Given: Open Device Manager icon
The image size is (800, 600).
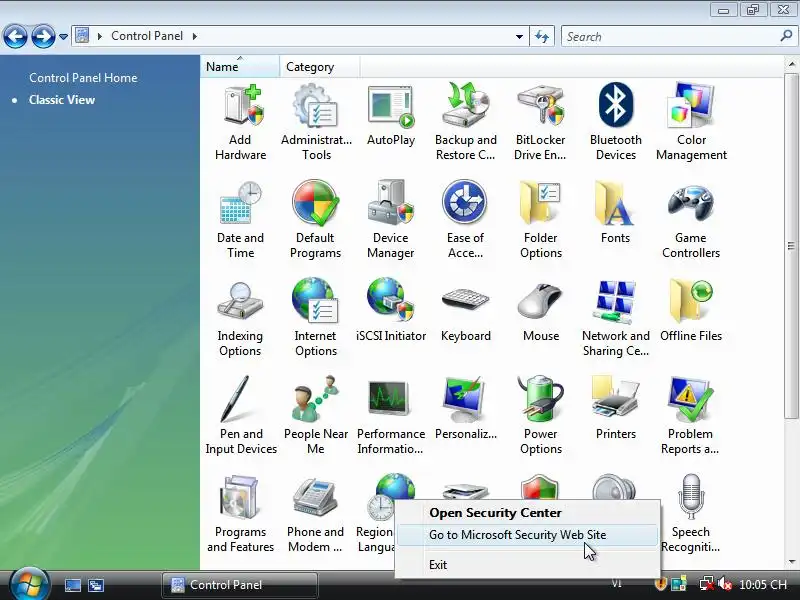Looking at the screenshot, I should [391, 220].
